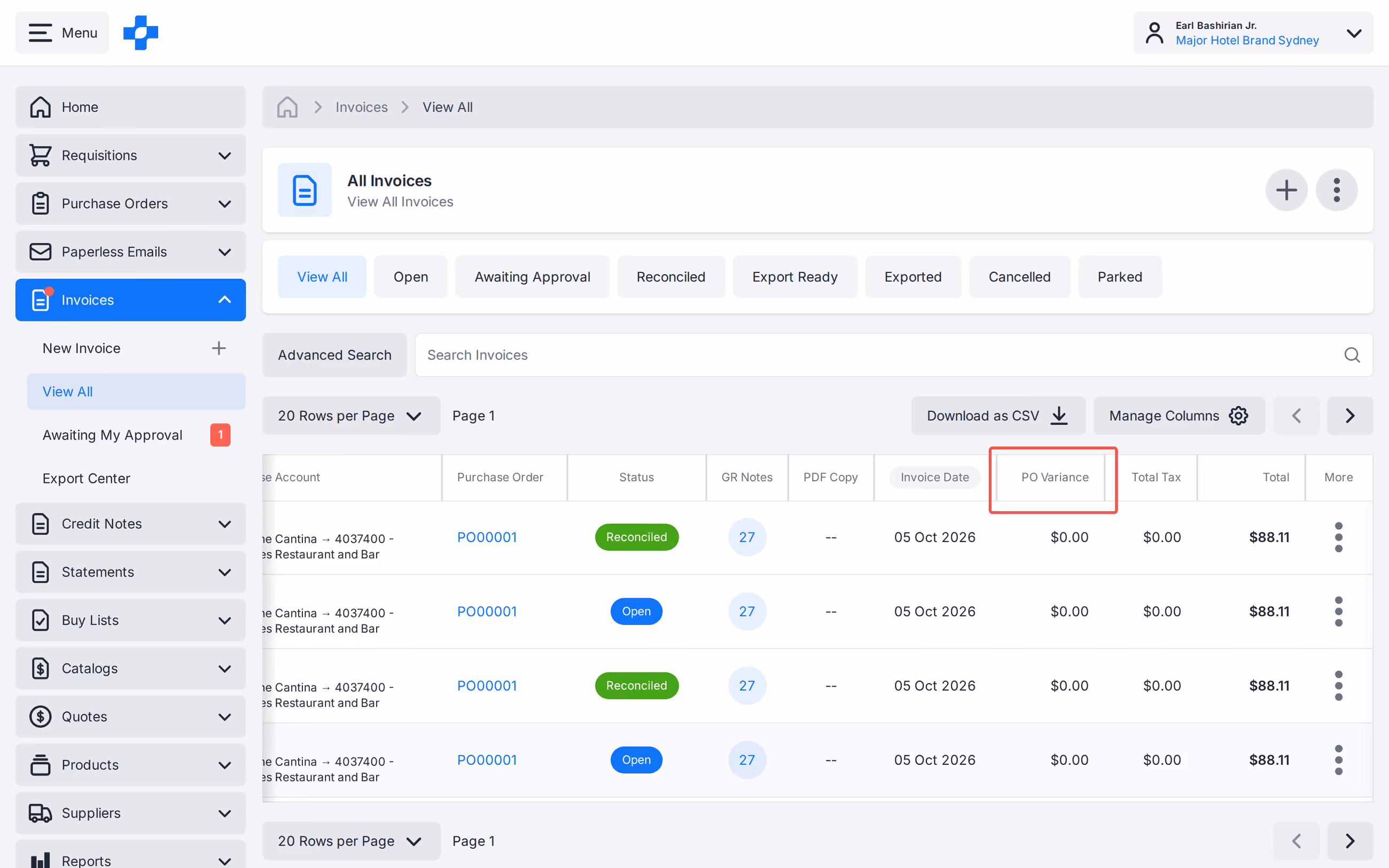Expand the Suppliers section
This screenshot has width=1389, height=868.
coord(130,813)
